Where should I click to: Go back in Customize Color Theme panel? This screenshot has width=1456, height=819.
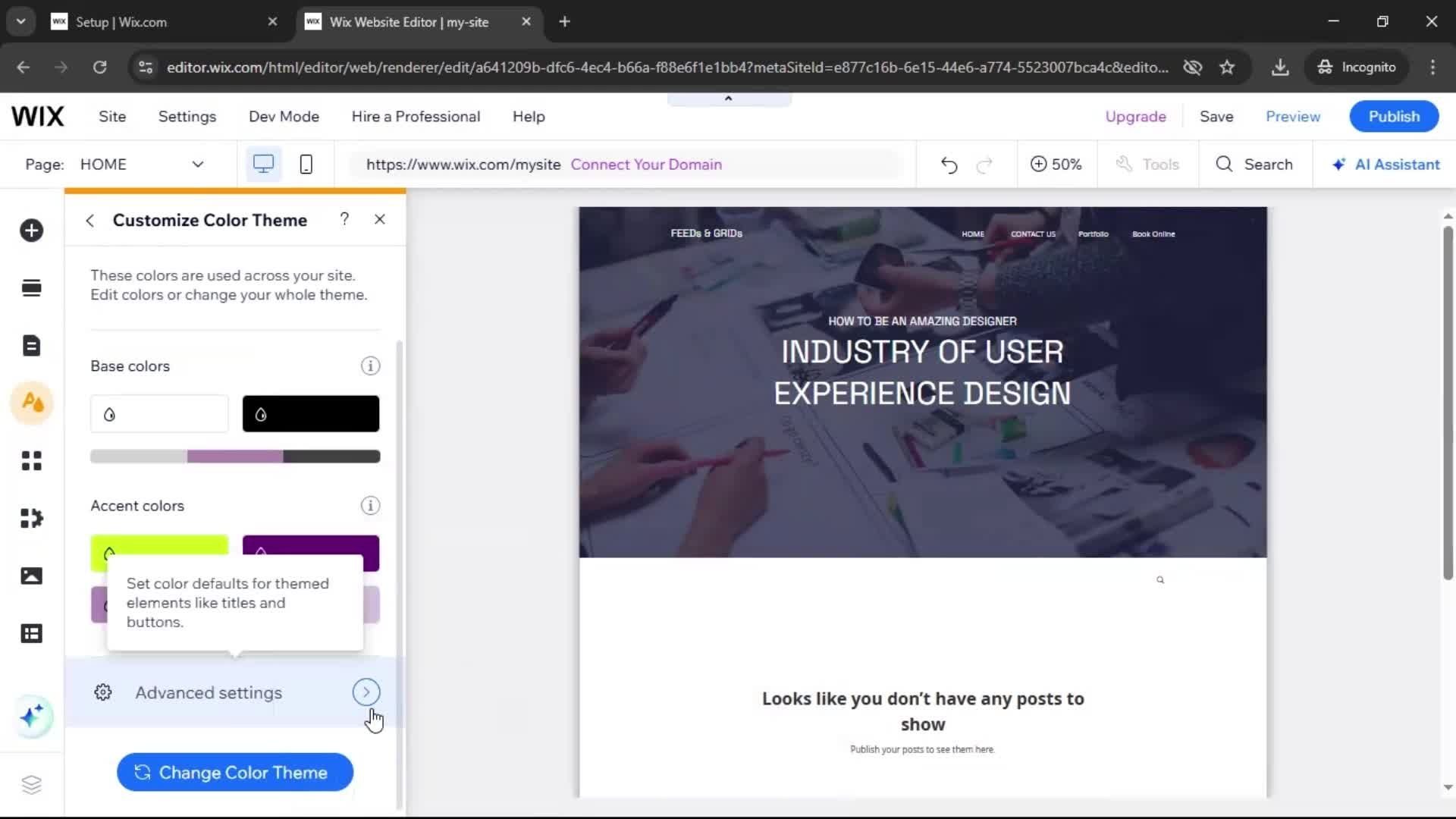90,220
